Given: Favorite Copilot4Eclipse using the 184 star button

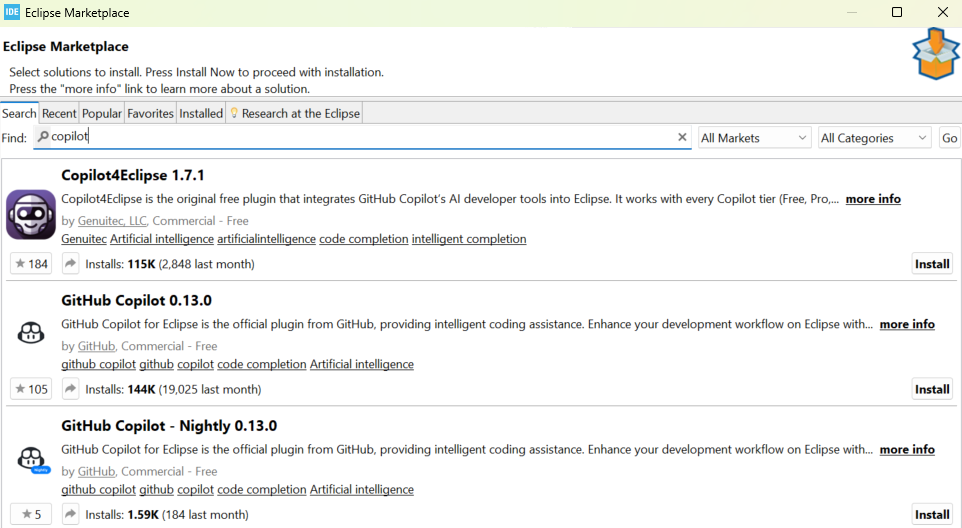Looking at the screenshot, I should pos(31,264).
